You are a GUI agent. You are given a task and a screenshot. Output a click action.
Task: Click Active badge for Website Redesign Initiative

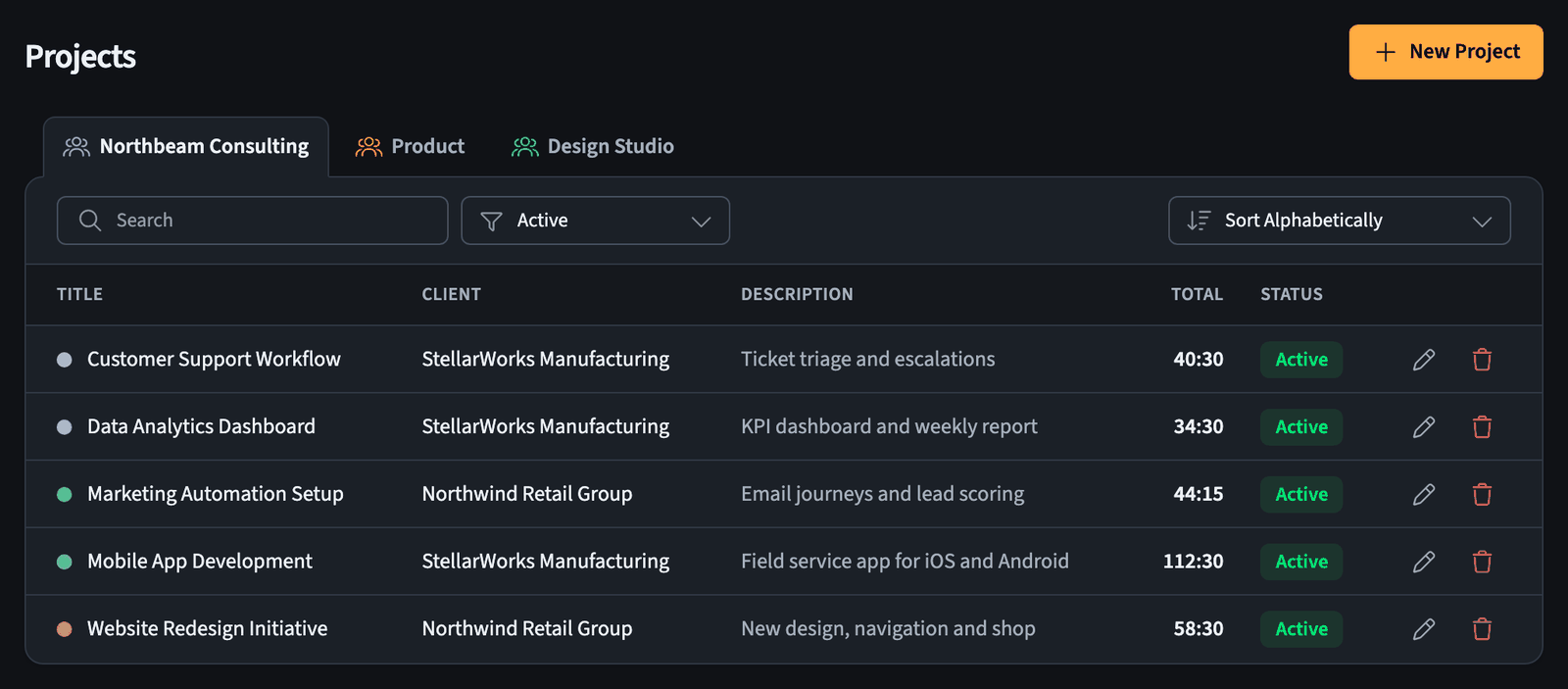[x=1301, y=629]
